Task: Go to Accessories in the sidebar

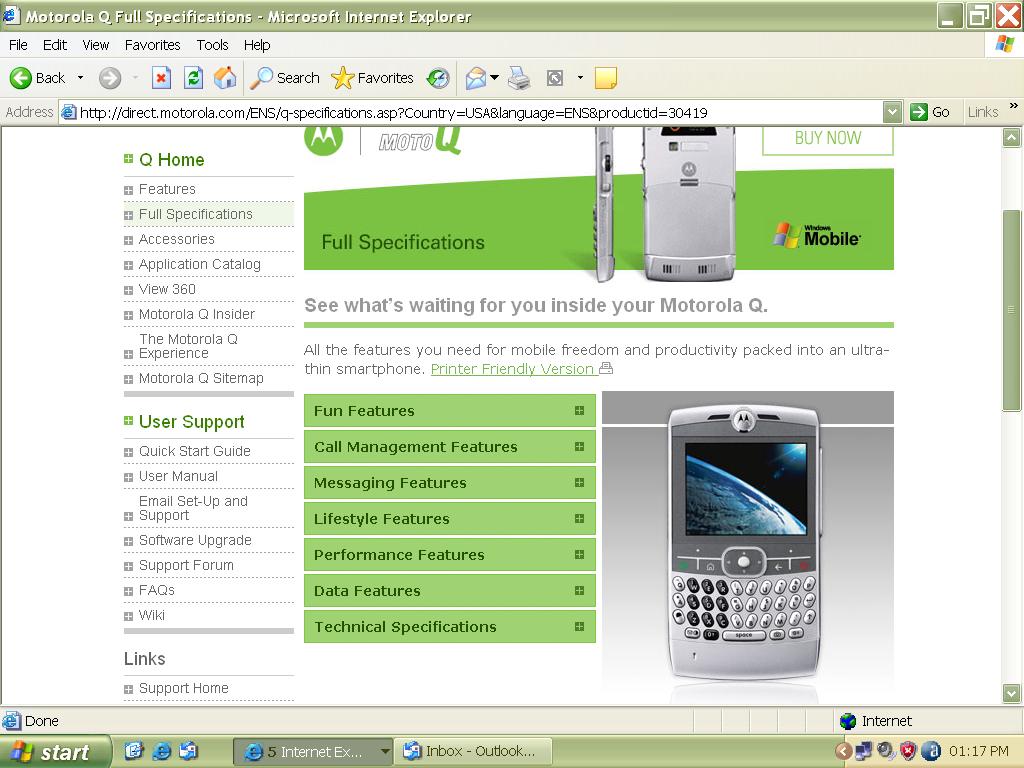Action: pos(176,240)
